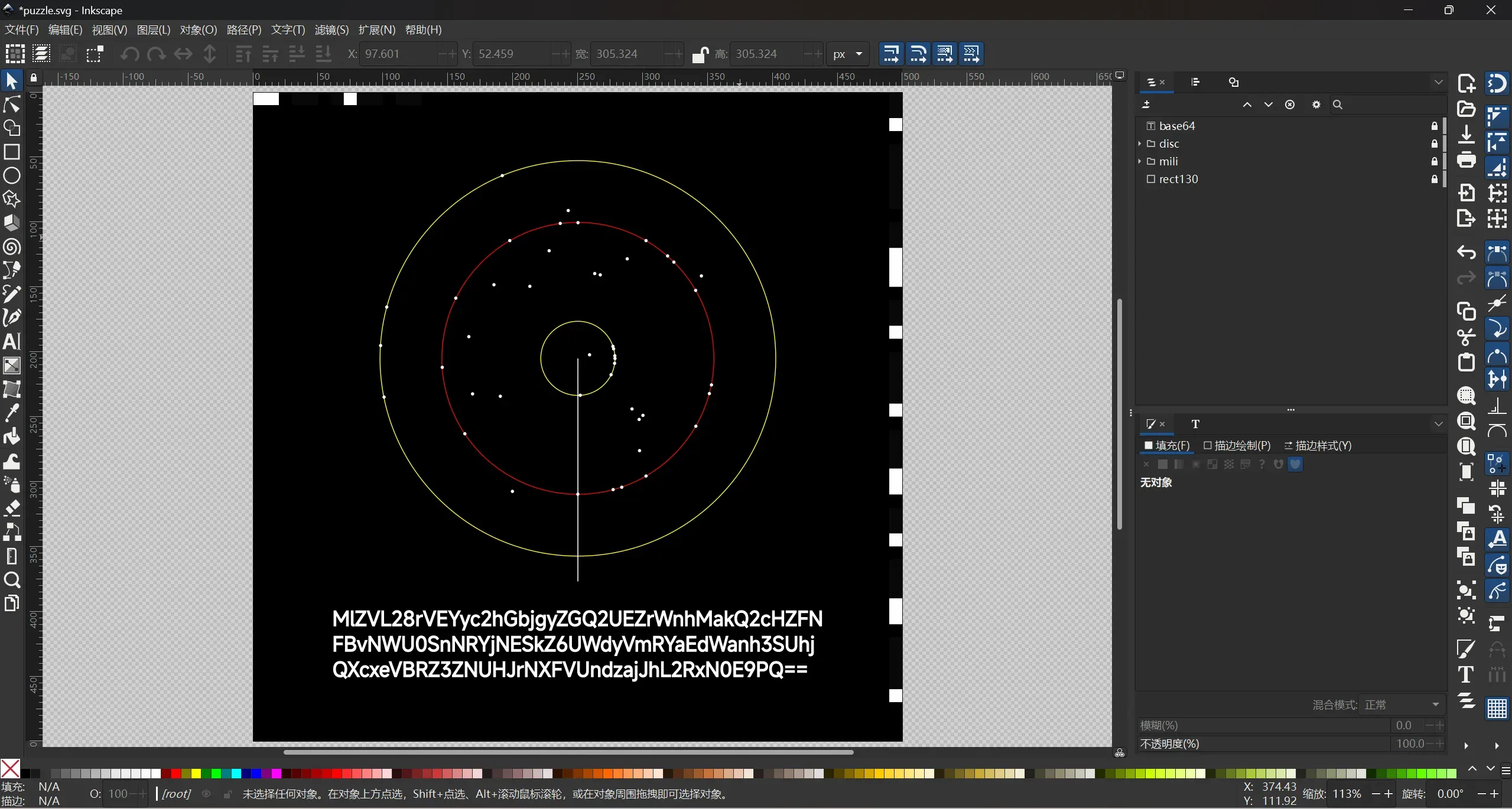Viewport: 1512px width, 809px height.
Task: Open layers panel tab menu chevron
Action: tap(1439, 83)
